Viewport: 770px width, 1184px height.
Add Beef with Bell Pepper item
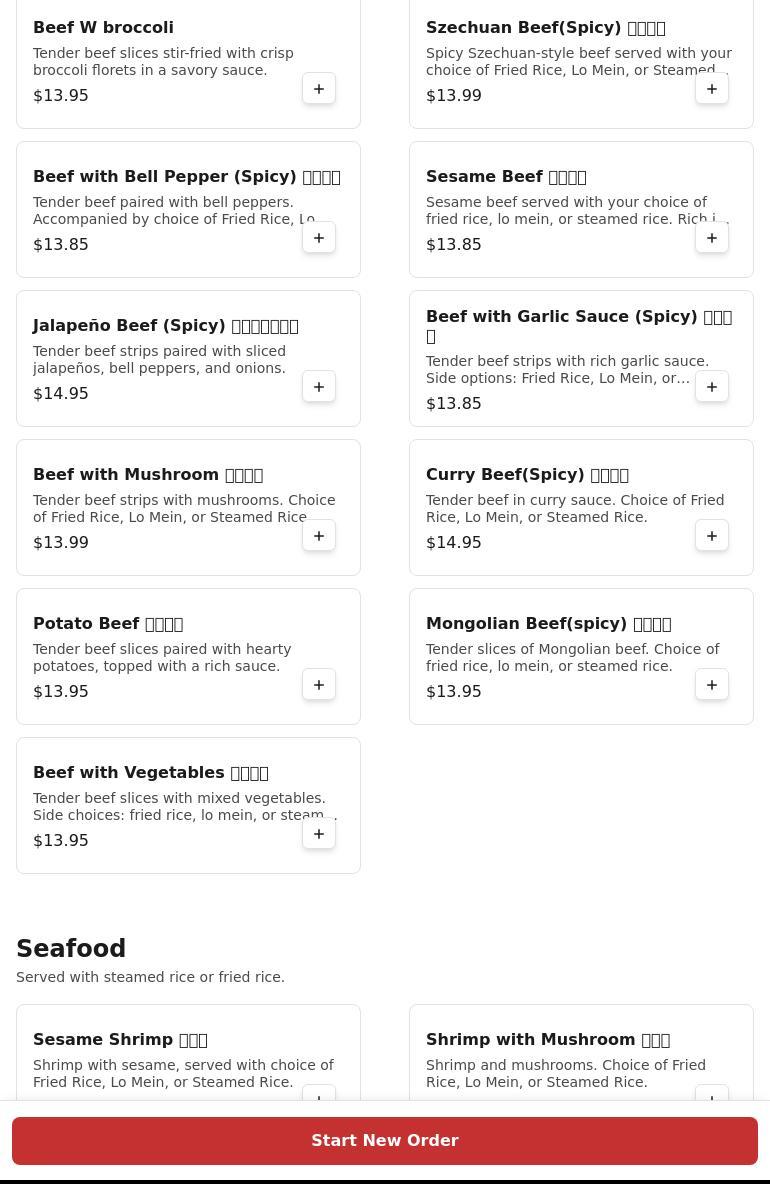[319, 237]
